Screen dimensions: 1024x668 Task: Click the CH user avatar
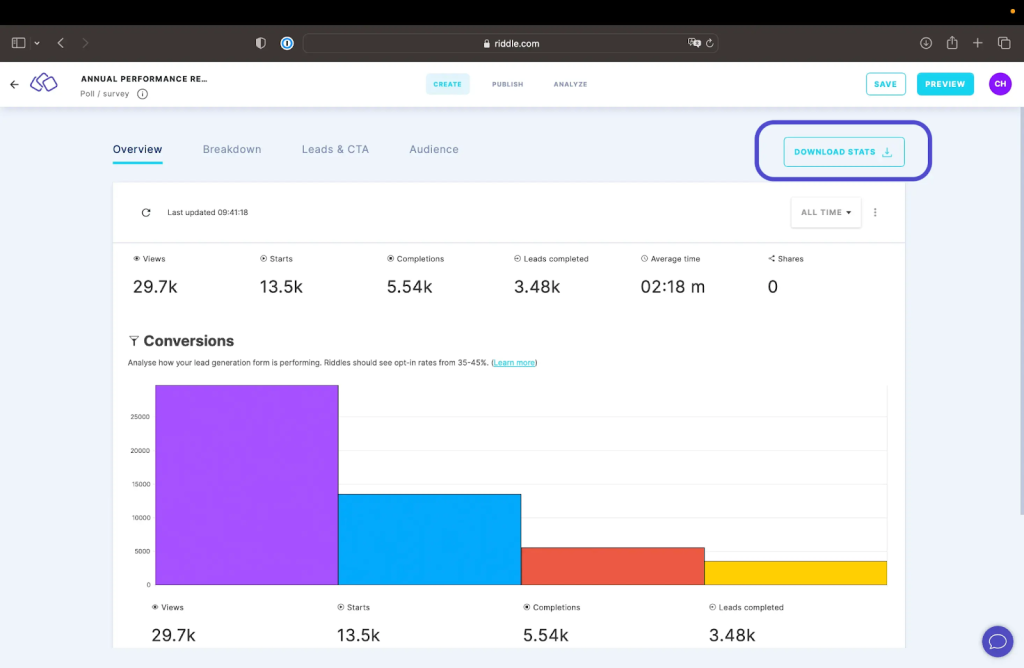[x=999, y=84]
